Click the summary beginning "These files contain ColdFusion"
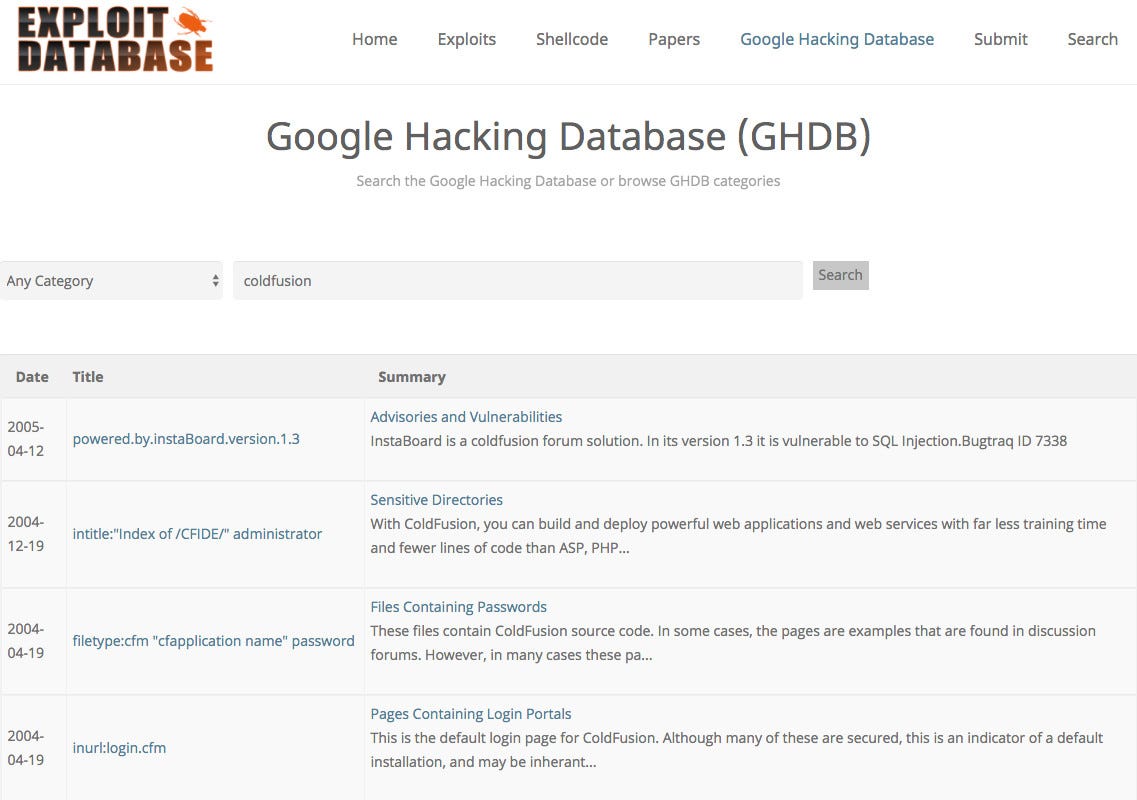 (733, 643)
